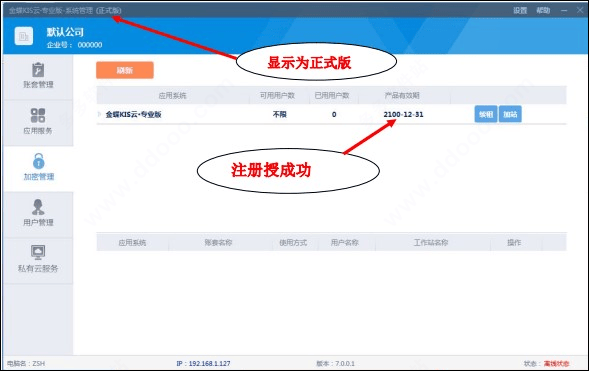Click the red 离线状态 status text

click(557, 363)
